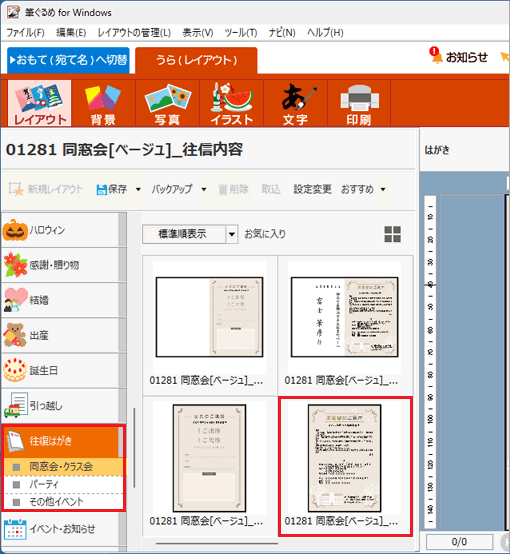Click the 保存 save button
Image resolution: width=510 pixels, height=554 pixels.
pyautogui.click(x=112, y=189)
